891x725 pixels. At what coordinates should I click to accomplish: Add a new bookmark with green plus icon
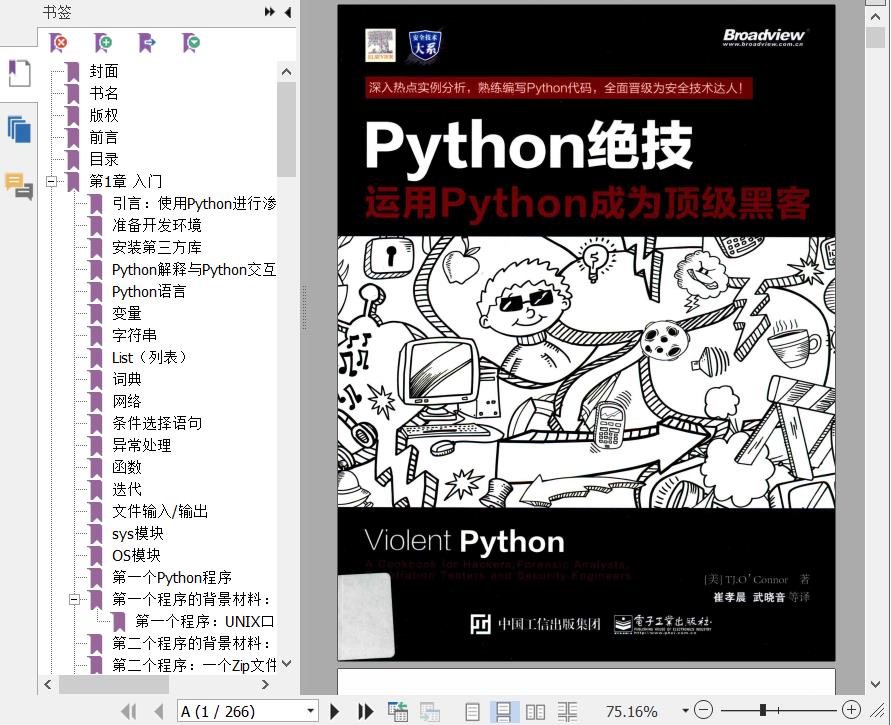(103, 43)
